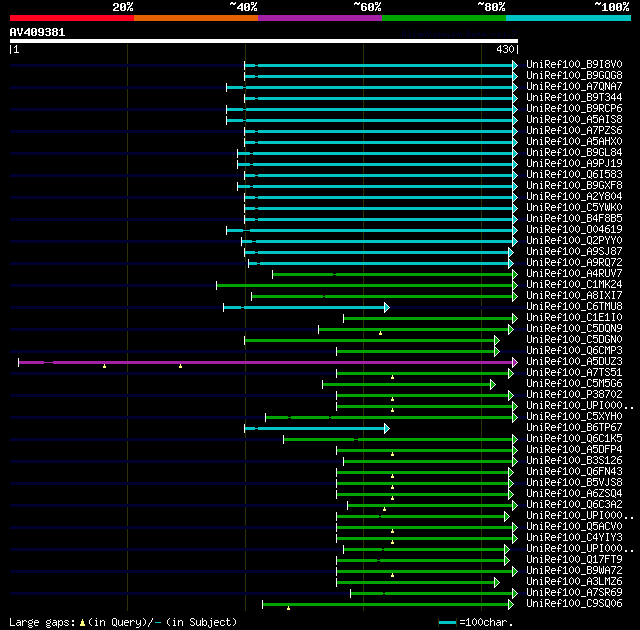Open hit UniRef100_A7QNA7
The image size is (640, 630).
(x=574, y=87)
